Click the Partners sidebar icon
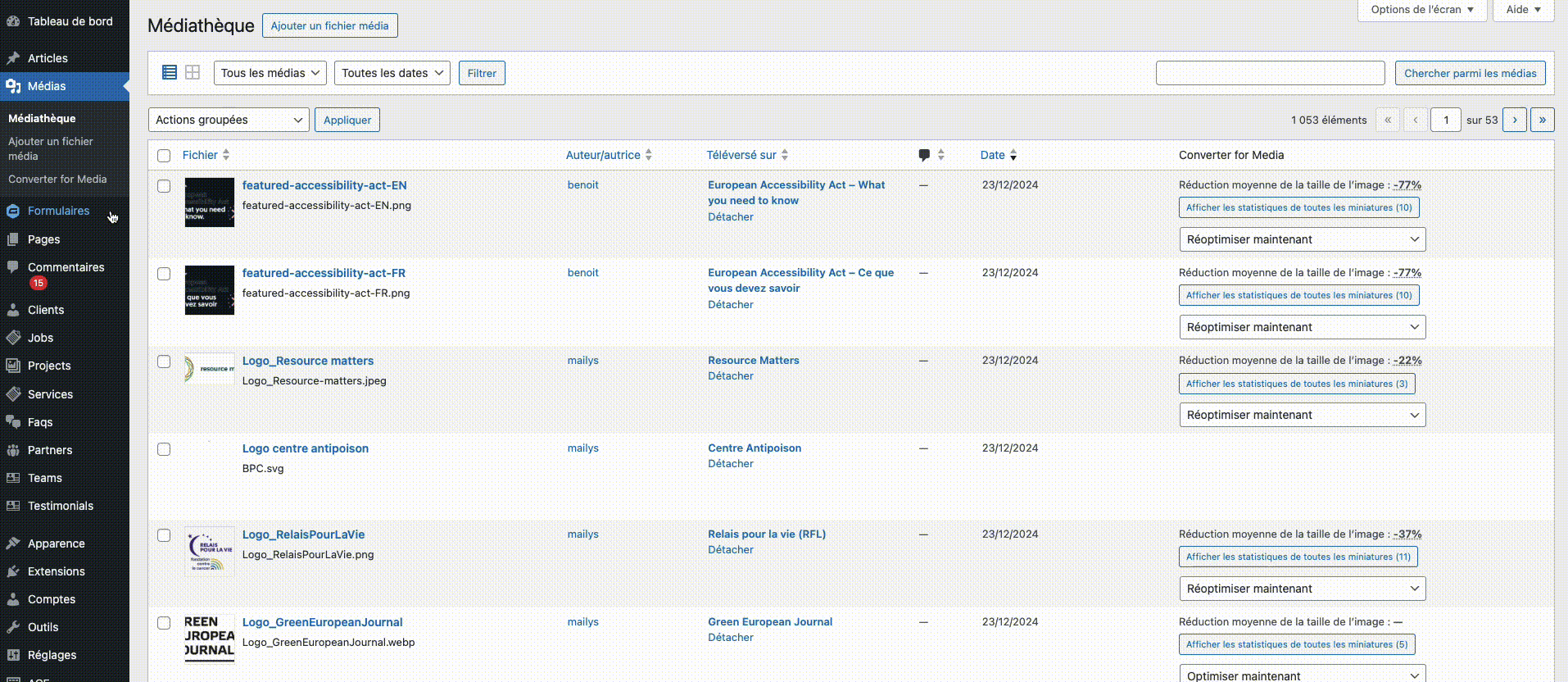Image resolution: width=1568 pixels, height=682 pixels. (13, 450)
